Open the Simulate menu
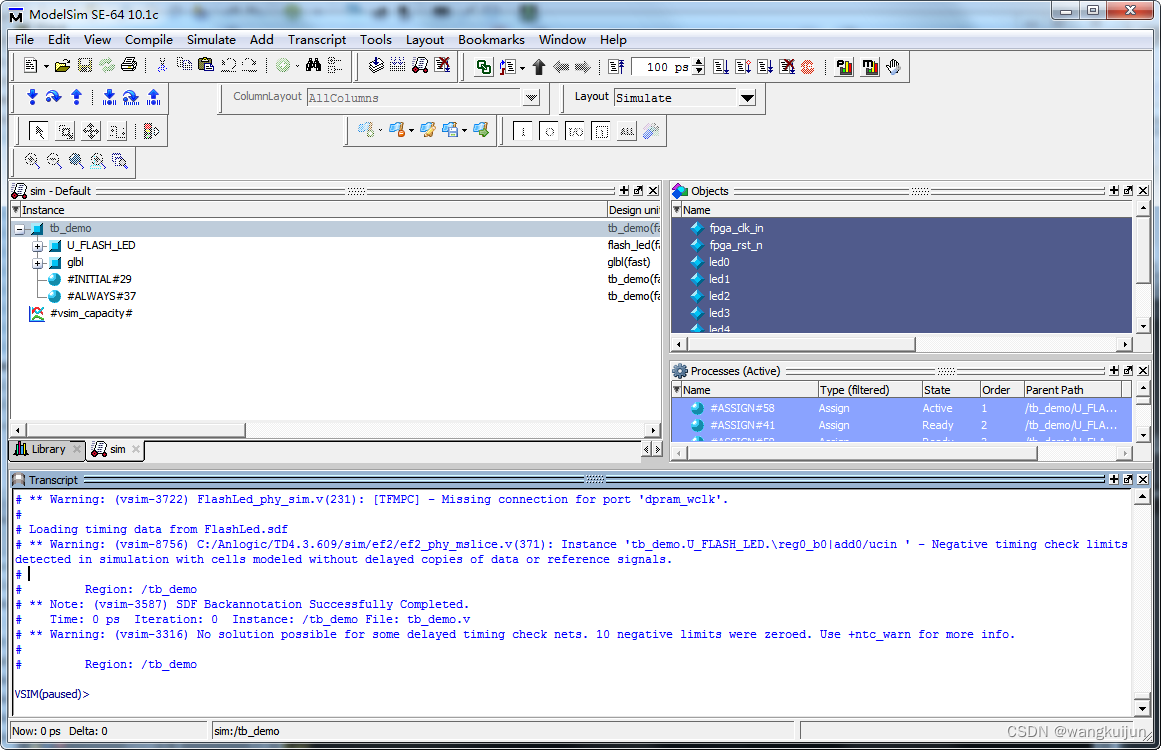This screenshot has width=1161, height=750. (x=211, y=40)
